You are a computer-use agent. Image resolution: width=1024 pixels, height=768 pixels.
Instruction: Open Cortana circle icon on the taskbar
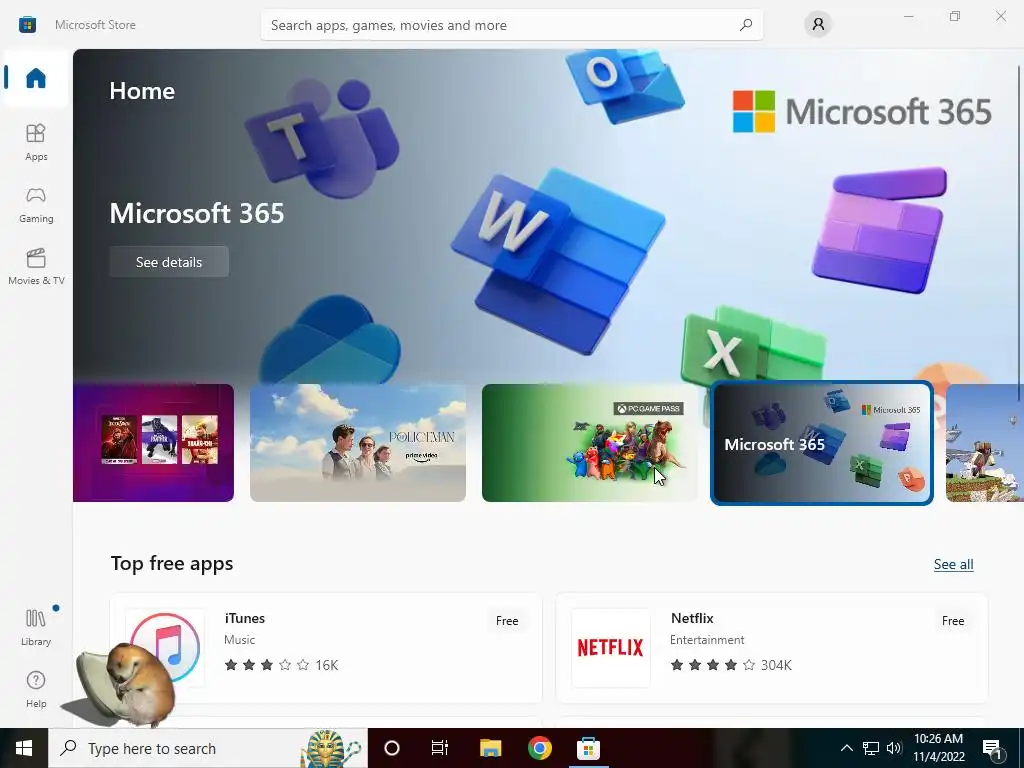coord(392,748)
